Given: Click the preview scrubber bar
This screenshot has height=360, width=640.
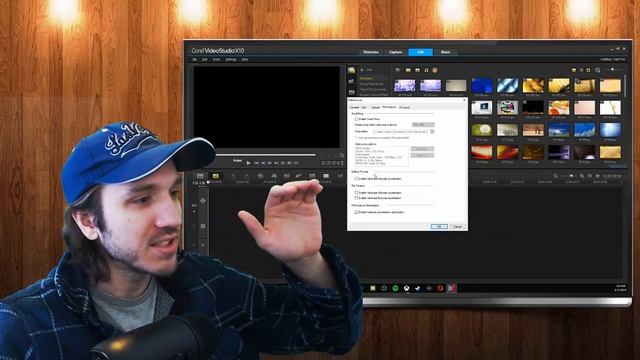Looking at the screenshot, I should pos(265,155).
